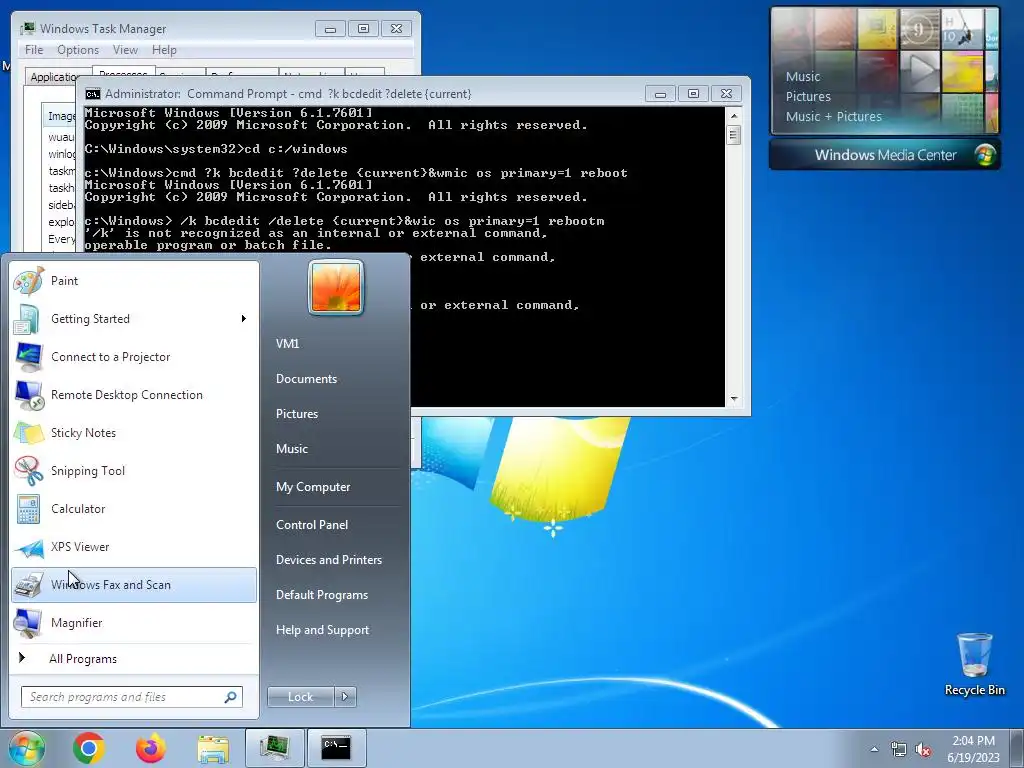Open Music from Start menu
Viewport: 1024px width, 768px height.
(292, 449)
